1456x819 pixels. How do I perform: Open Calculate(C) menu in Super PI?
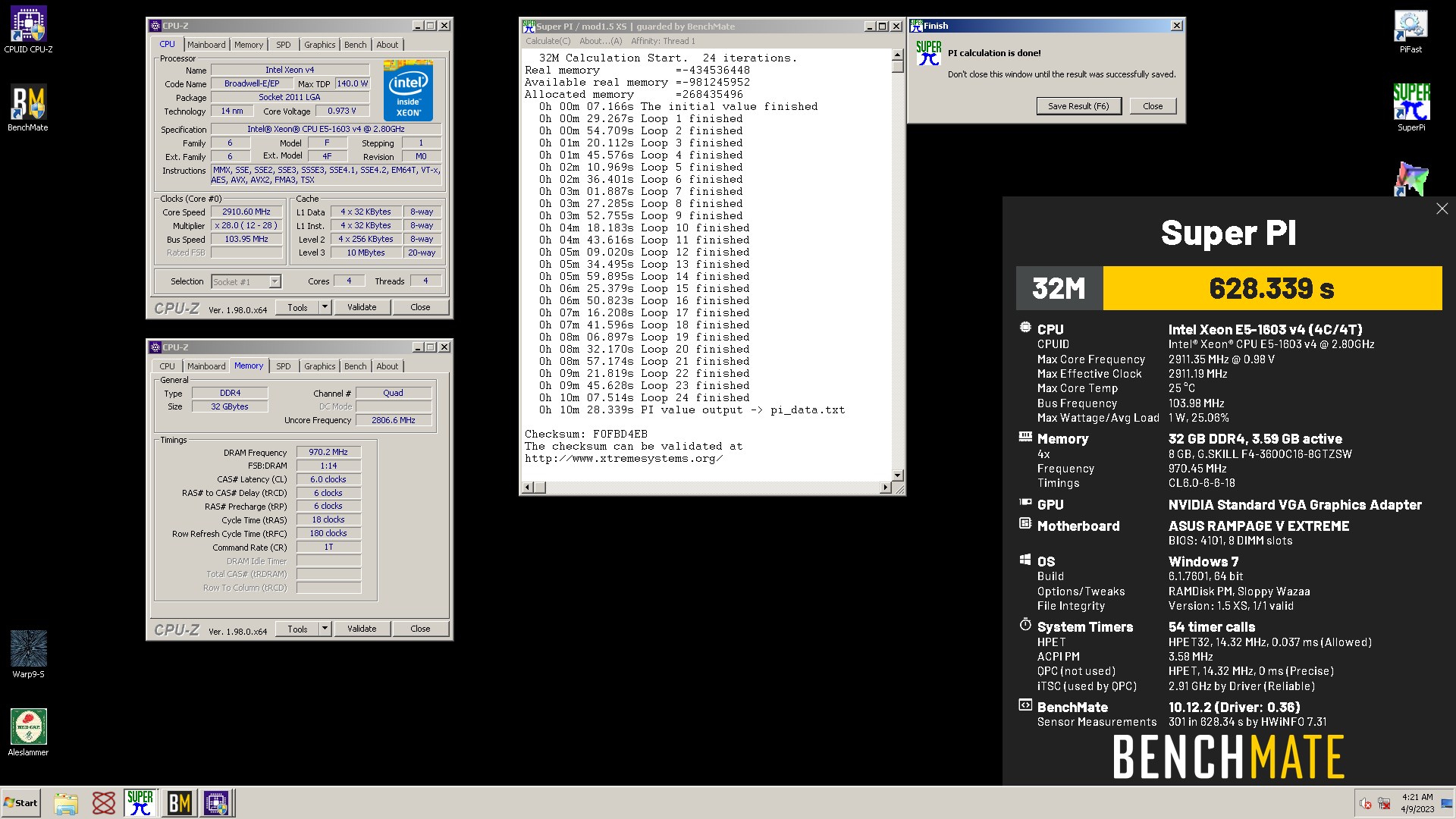(x=548, y=41)
